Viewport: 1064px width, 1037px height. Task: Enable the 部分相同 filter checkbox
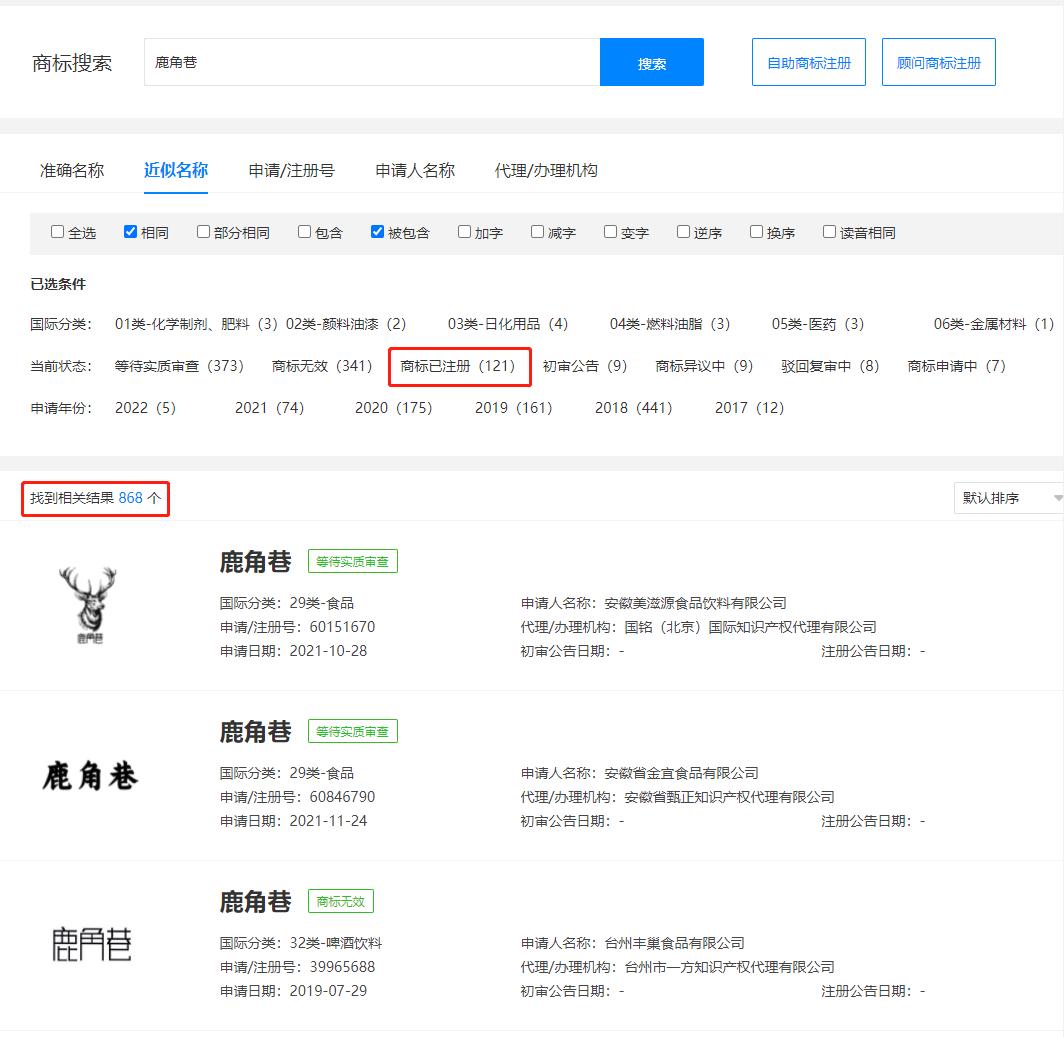(203, 231)
